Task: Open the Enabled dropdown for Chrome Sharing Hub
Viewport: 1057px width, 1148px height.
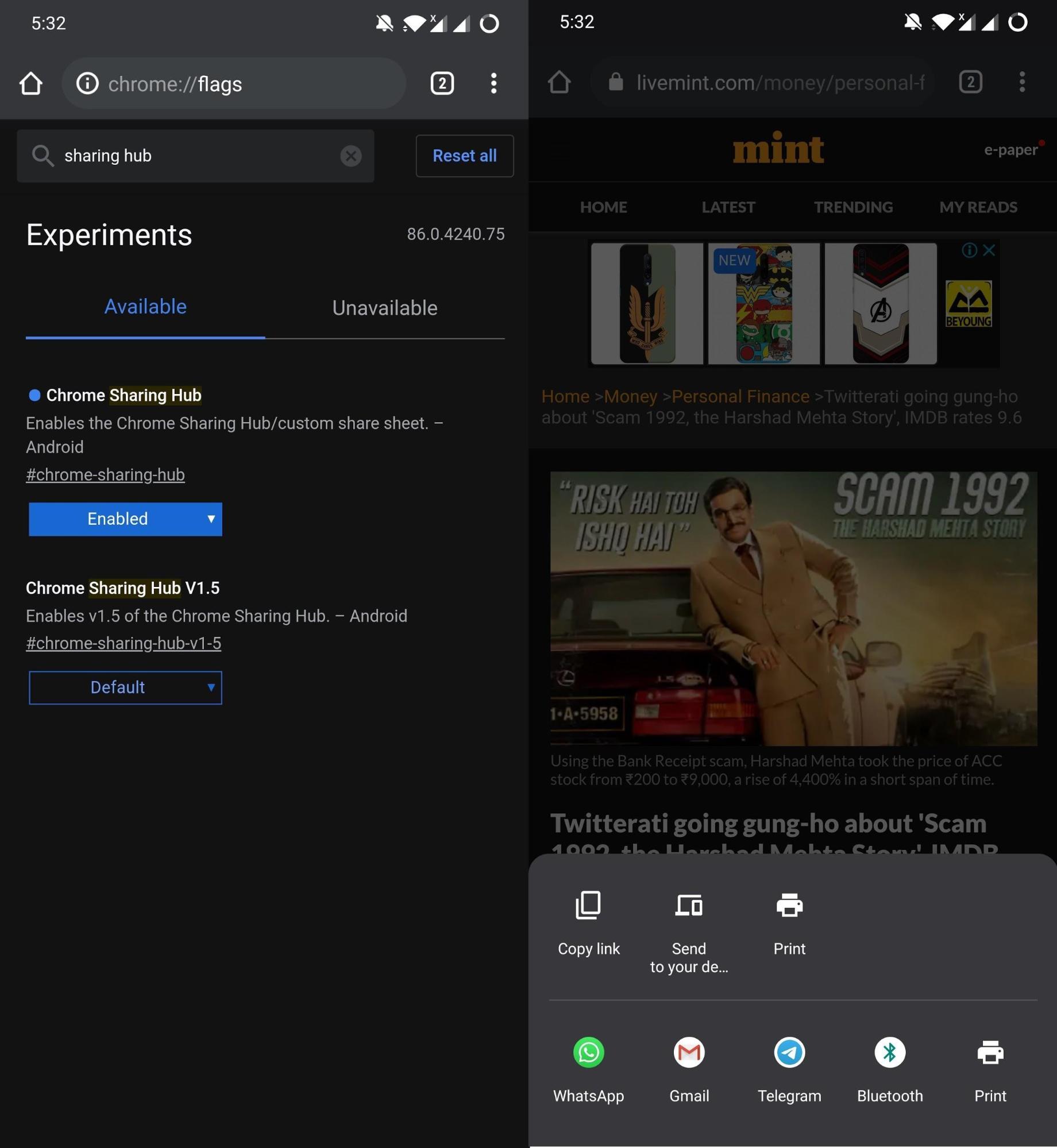Action: [125, 519]
